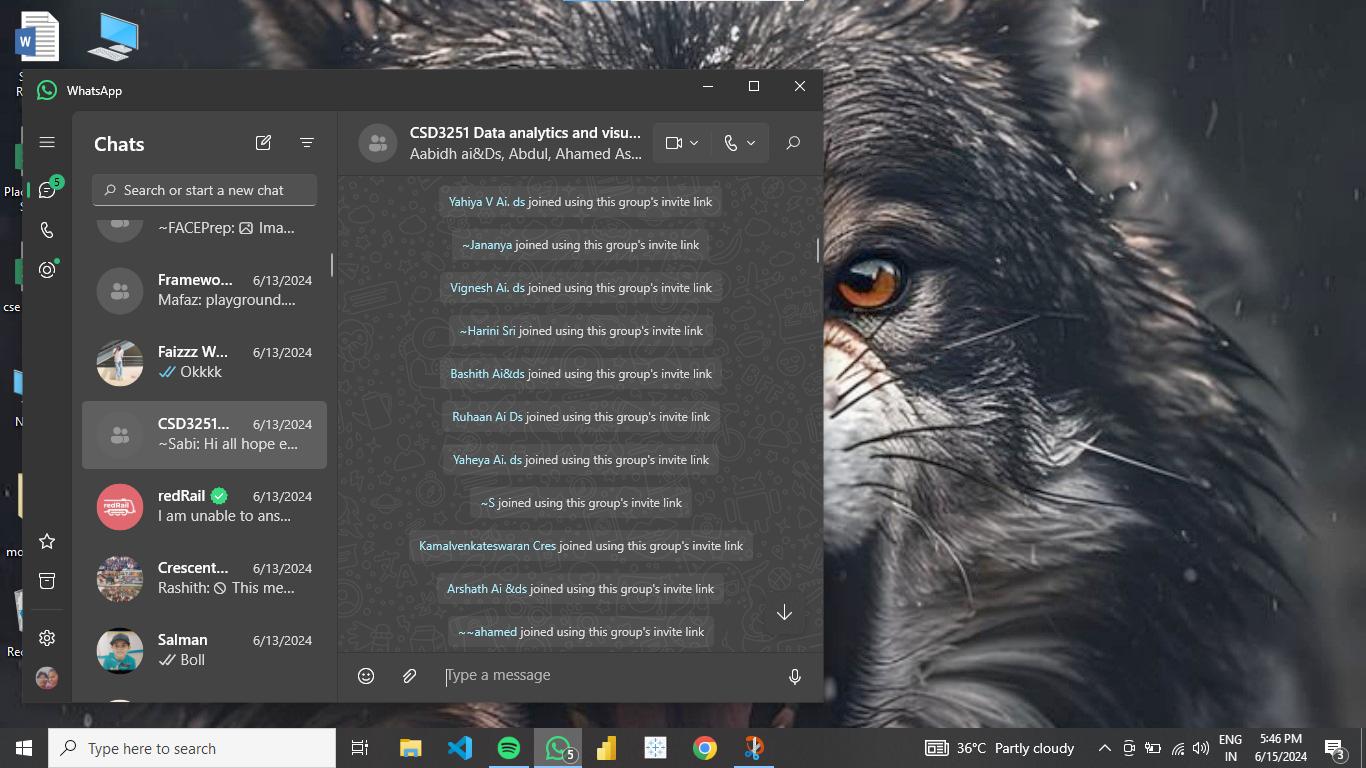Open the Faizzz W... chat
This screenshot has height=768, width=1366.
point(204,363)
